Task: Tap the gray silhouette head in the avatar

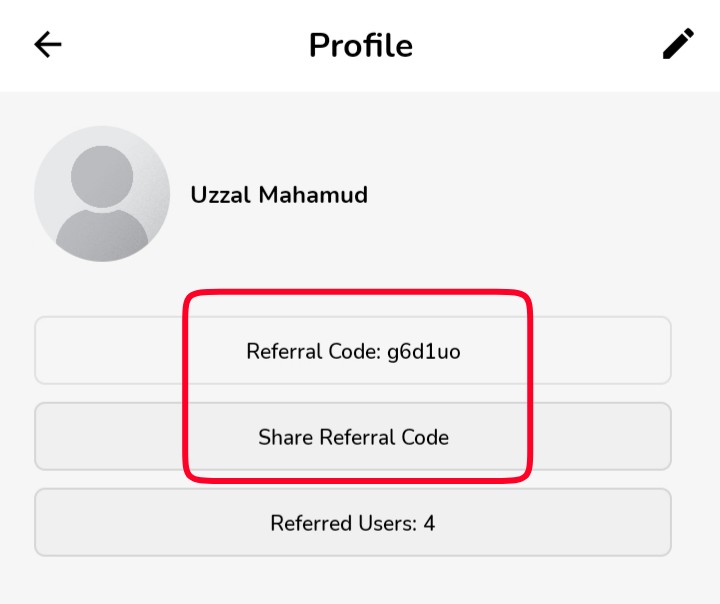Action: 102,177
